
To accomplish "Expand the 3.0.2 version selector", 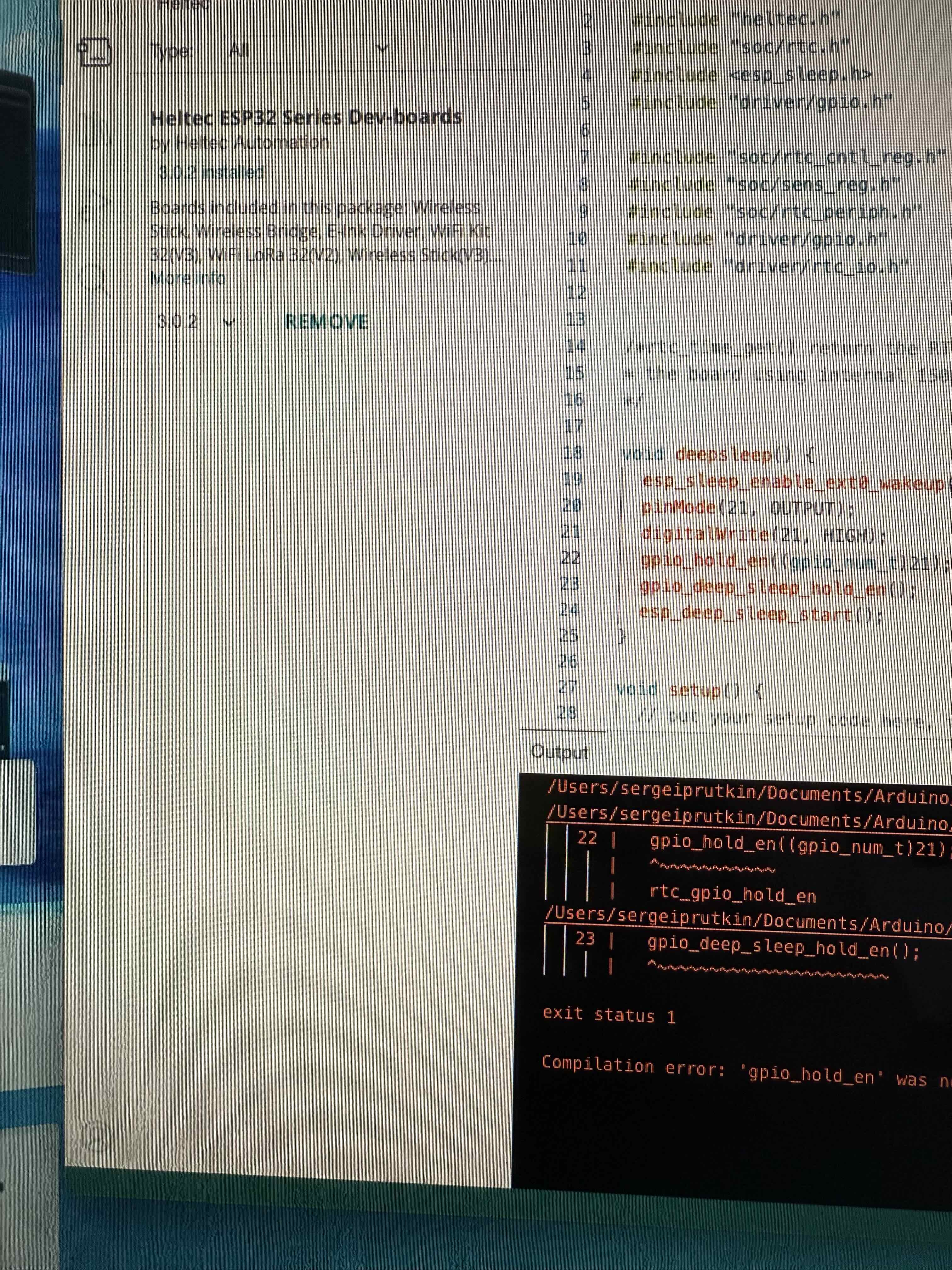I will coord(196,322).
